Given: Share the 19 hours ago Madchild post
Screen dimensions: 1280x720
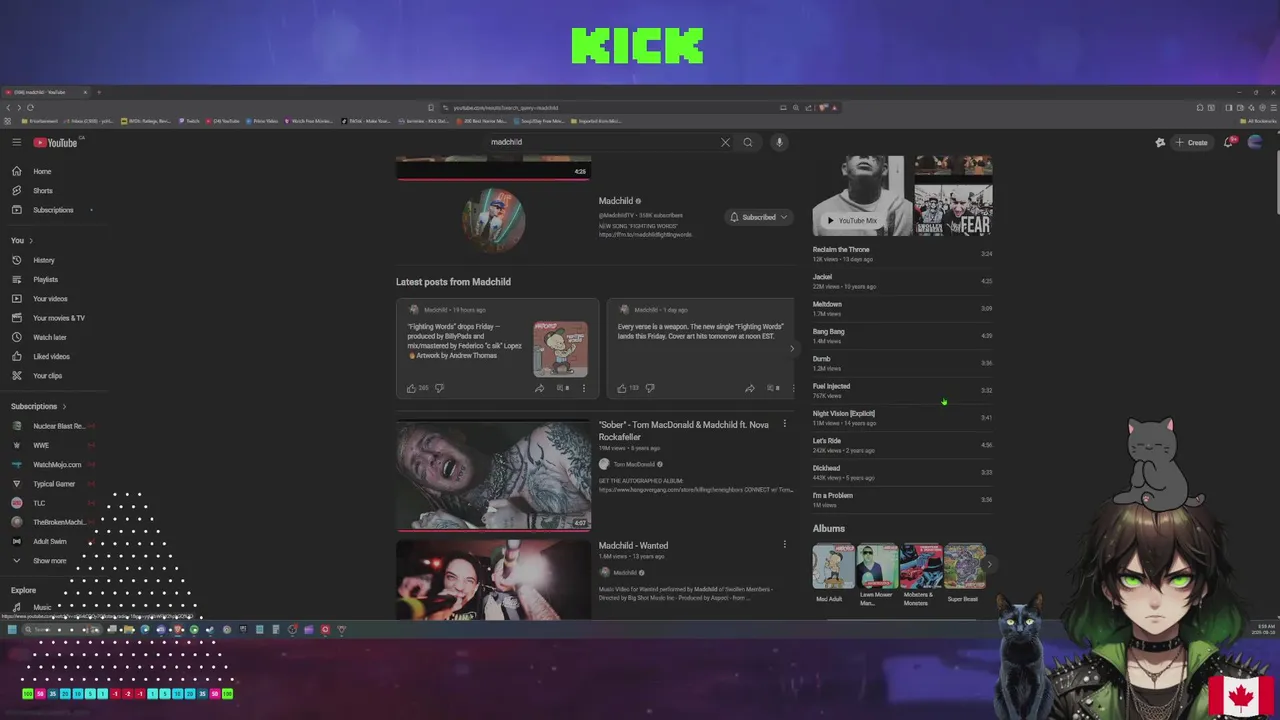Looking at the screenshot, I should 539,388.
